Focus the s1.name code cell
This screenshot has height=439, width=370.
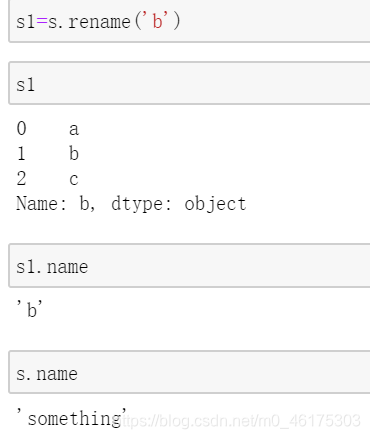[189, 265]
